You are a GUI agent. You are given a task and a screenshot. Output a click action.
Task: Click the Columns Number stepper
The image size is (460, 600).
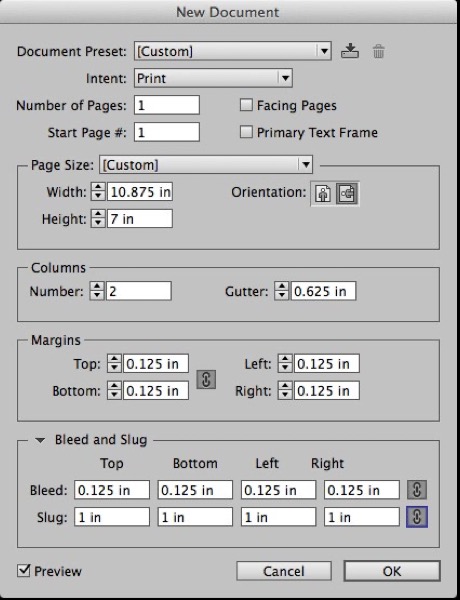pyautogui.click(x=97, y=291)
